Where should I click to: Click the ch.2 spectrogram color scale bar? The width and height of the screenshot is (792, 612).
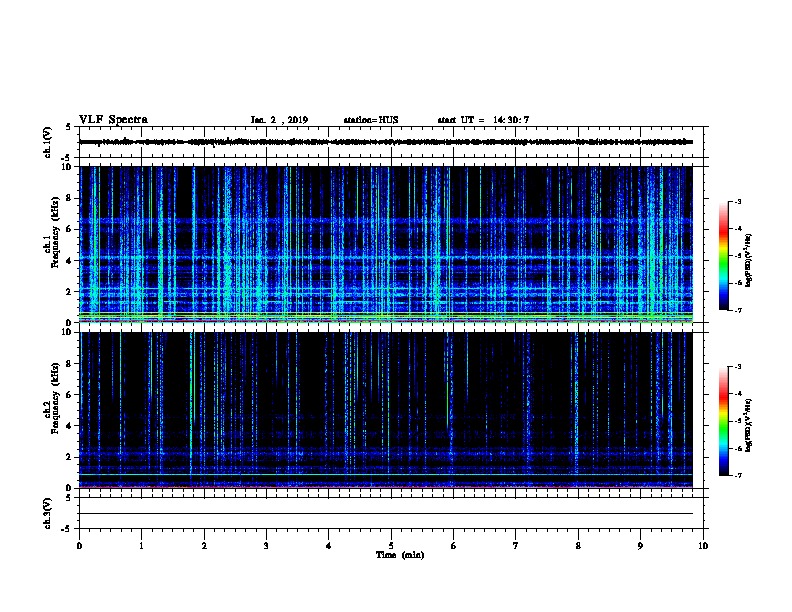(x=723, y=421)
